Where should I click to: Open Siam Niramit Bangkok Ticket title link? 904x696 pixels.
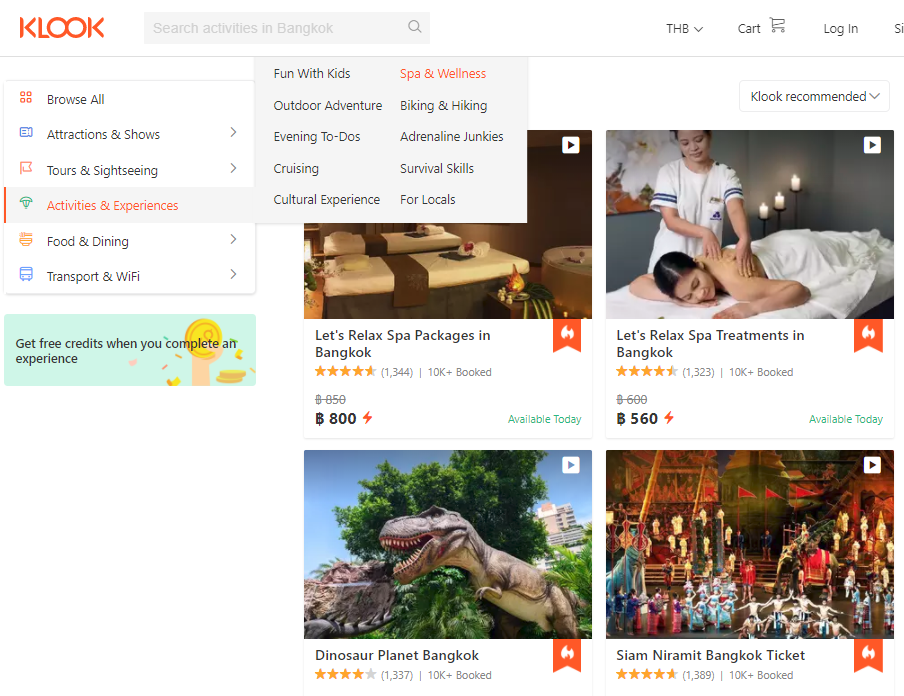coord(710,656)
